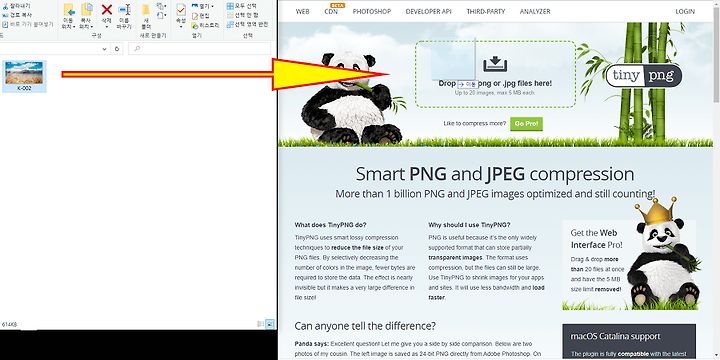Screen dimensions: 720x360
Task: Open the DEVELOPER API tab
Action: [x=428, y=11]
